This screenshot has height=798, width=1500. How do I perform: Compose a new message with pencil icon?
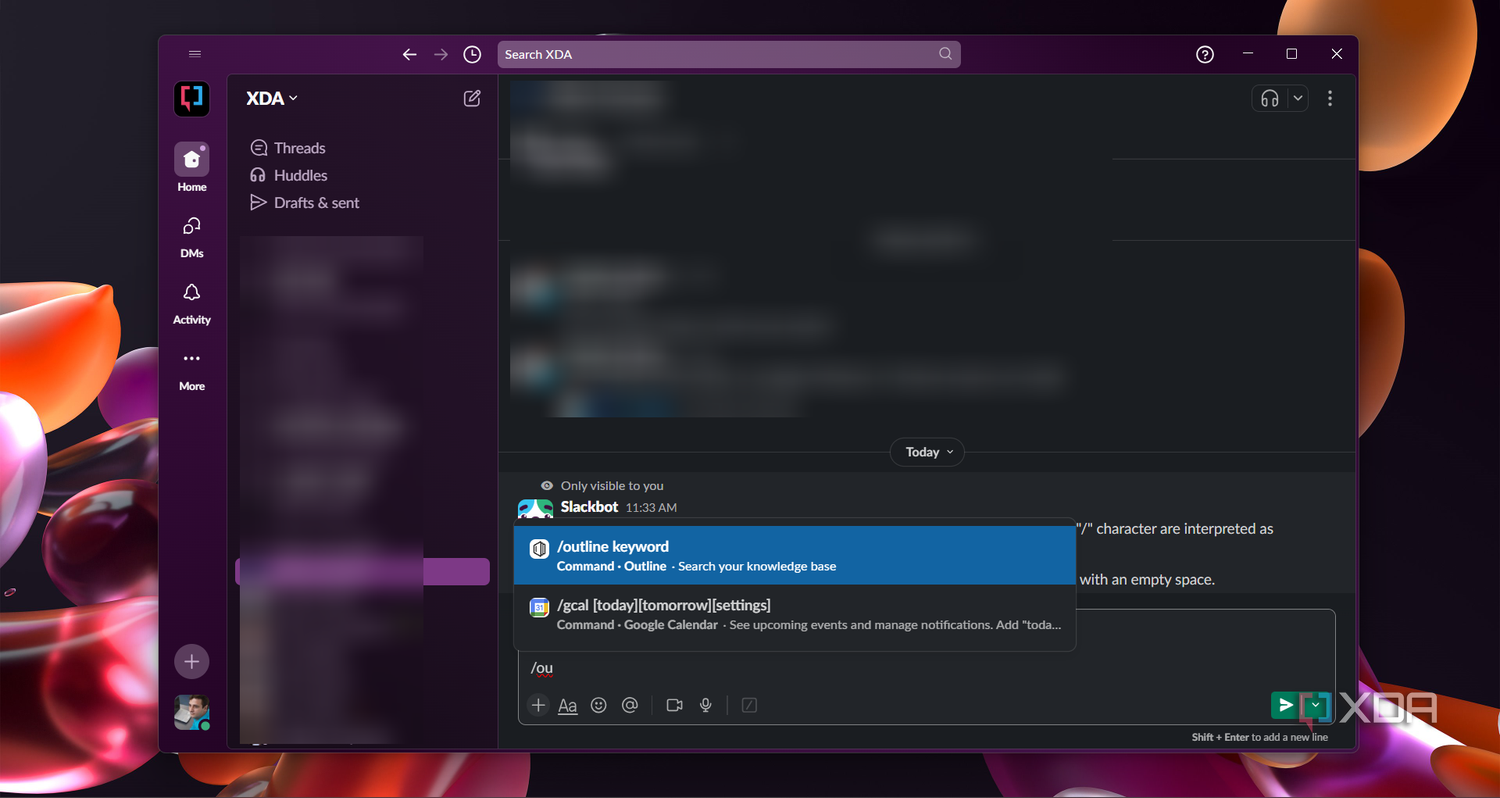tap(472, 98)
